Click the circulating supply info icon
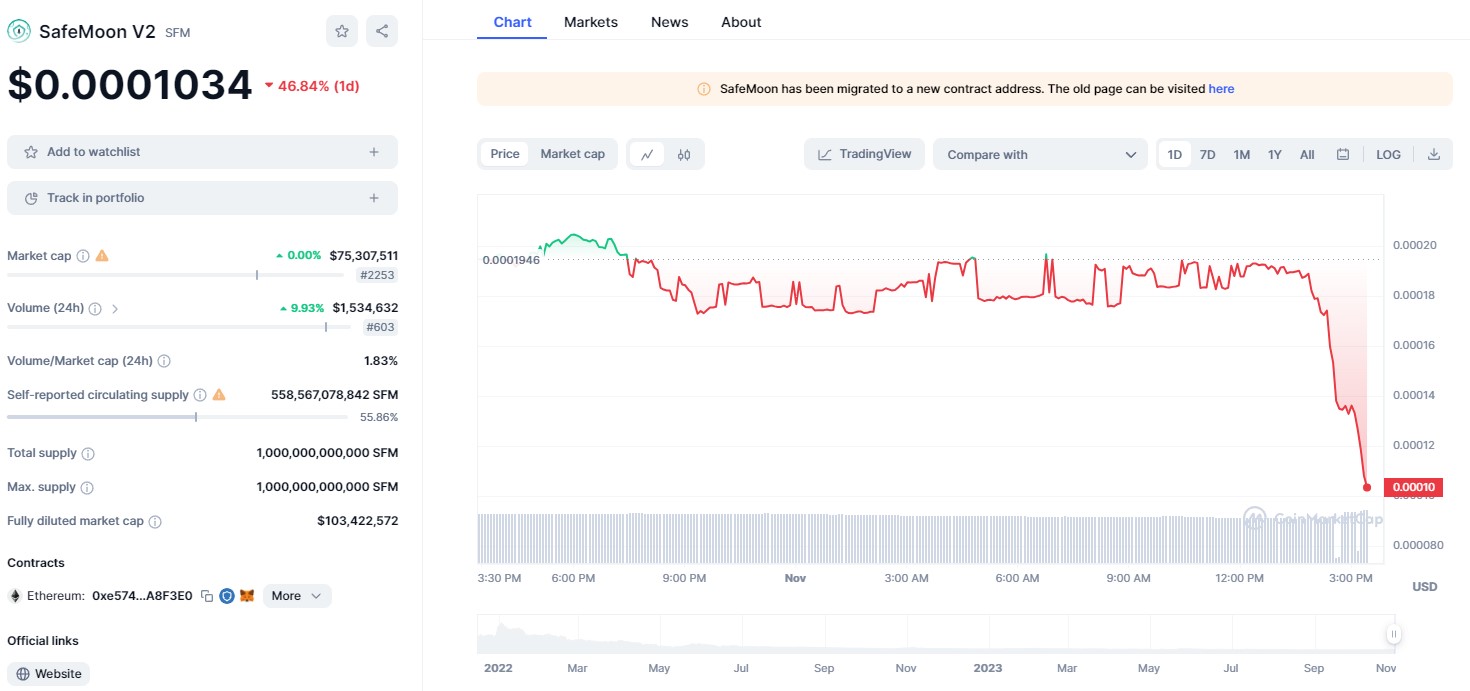The image size is (1470, 691). click(200, 395)
